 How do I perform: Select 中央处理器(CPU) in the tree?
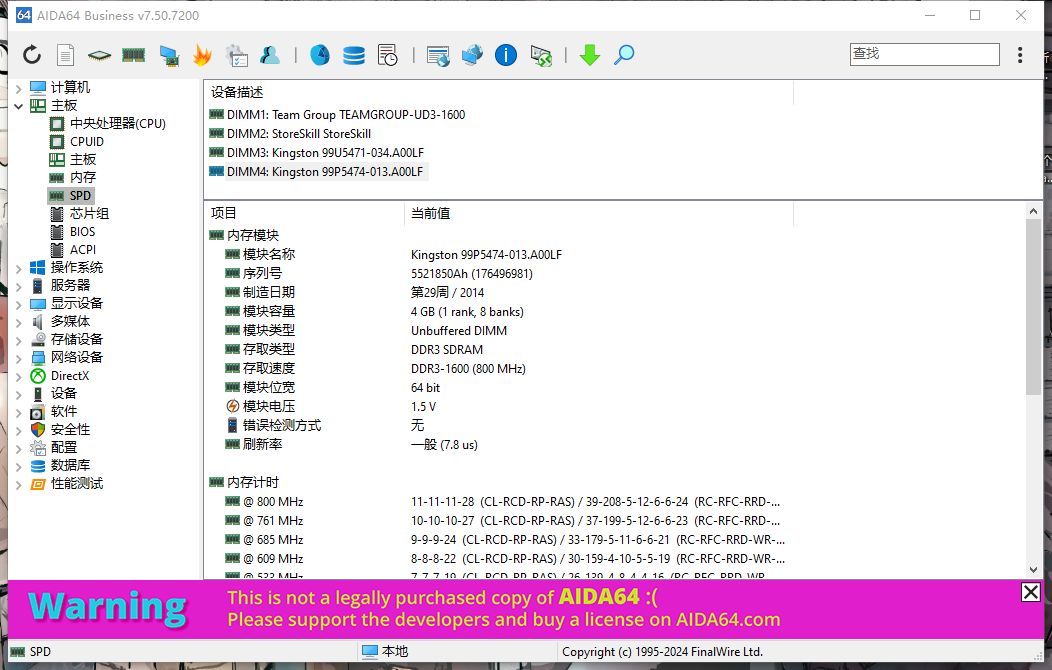[117, 124]
